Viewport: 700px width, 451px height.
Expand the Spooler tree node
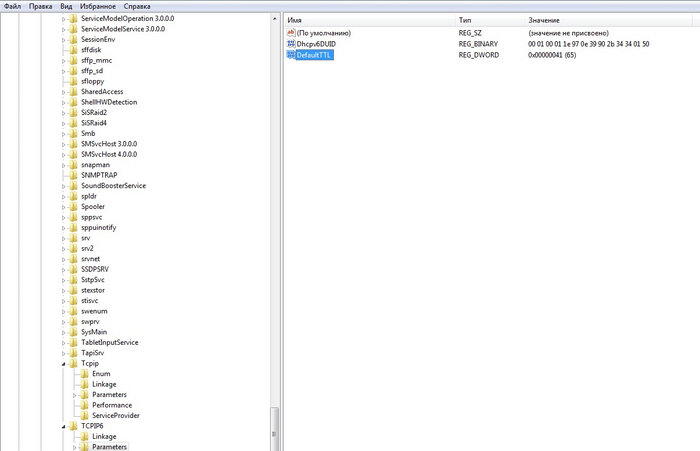click(x=63, y=207)
